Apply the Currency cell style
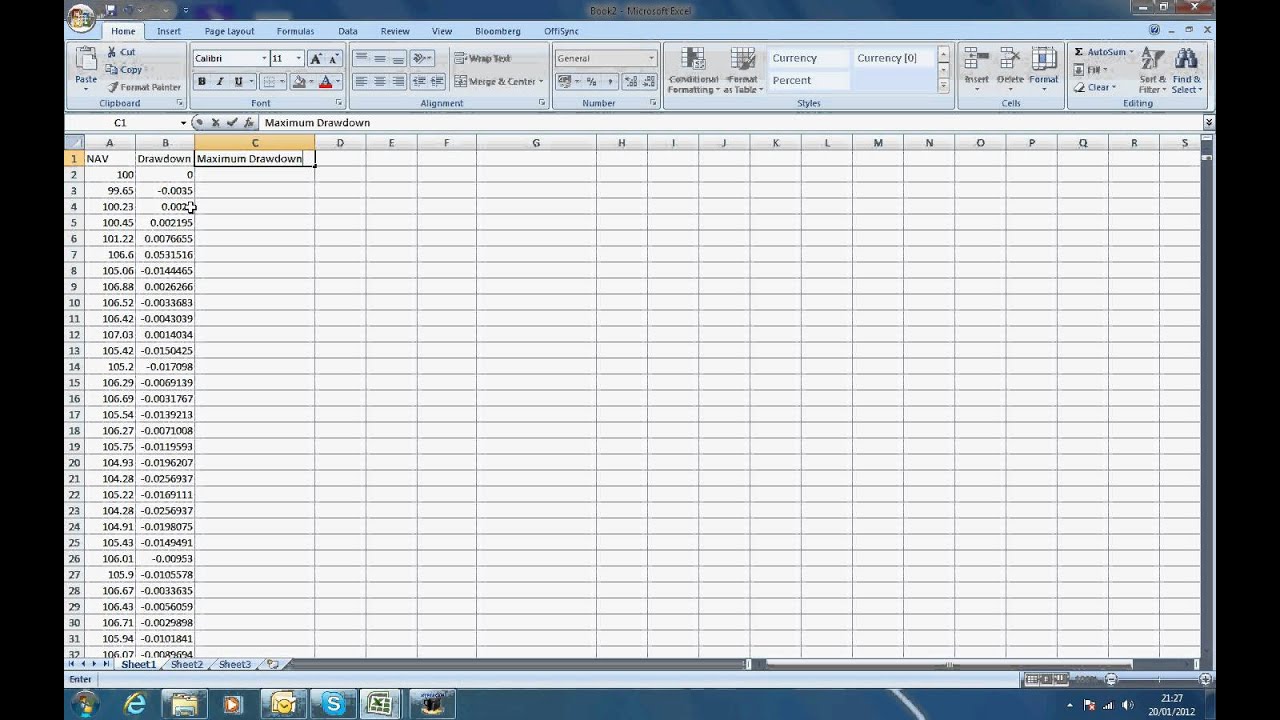 click(x=808, y=58)
